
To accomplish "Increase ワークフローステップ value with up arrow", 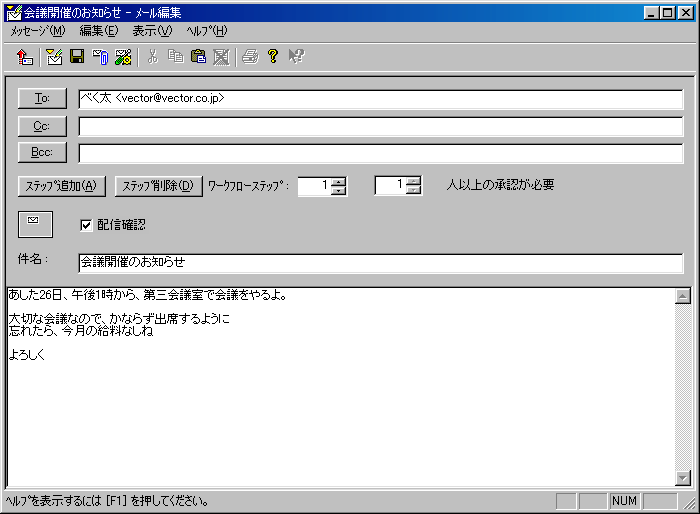I will click(339, 182).
